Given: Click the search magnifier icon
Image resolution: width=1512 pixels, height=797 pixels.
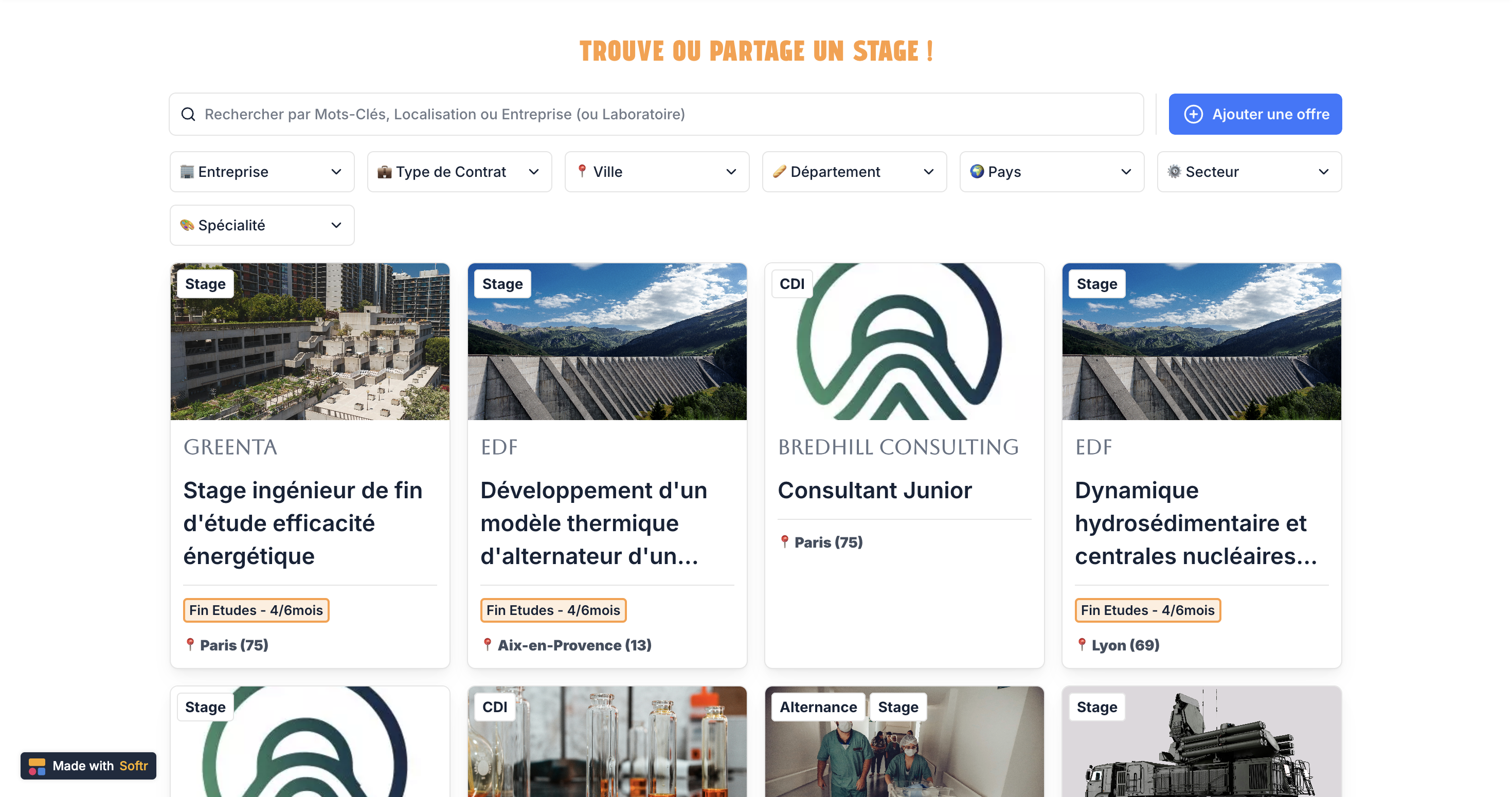Looking at the screenshot, I should point(188,114).
